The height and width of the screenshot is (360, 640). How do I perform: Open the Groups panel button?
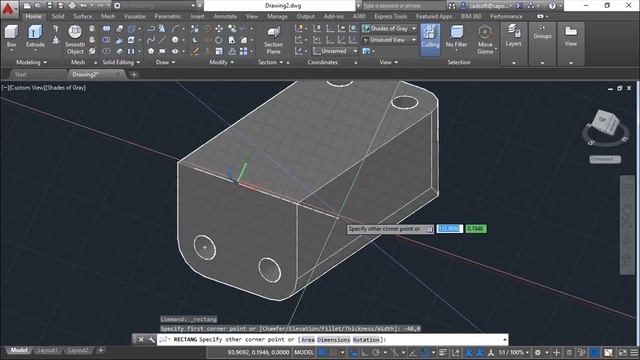click(x=542, y=32)
